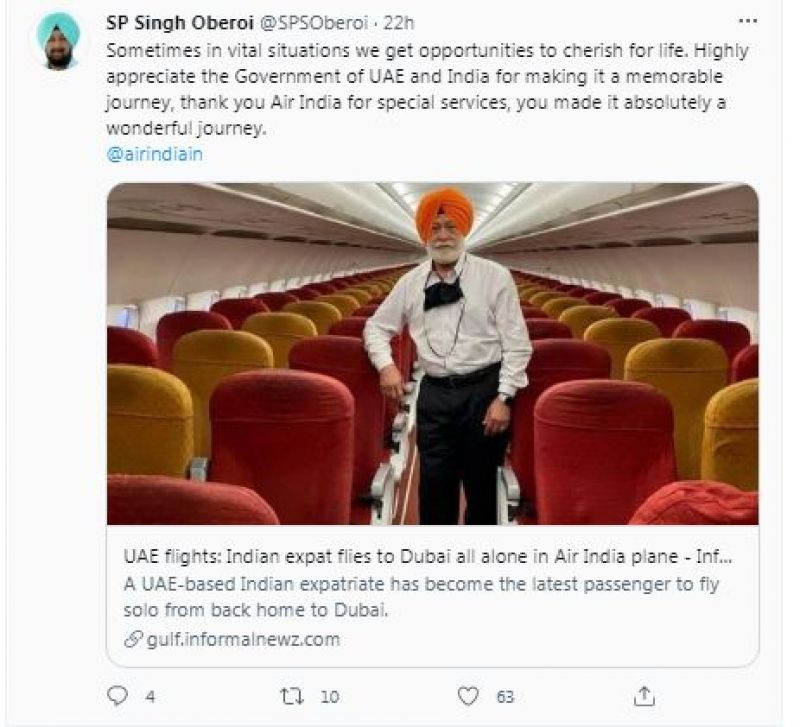
Task: Open the @airindiain mention
Action: pos(153,155)
